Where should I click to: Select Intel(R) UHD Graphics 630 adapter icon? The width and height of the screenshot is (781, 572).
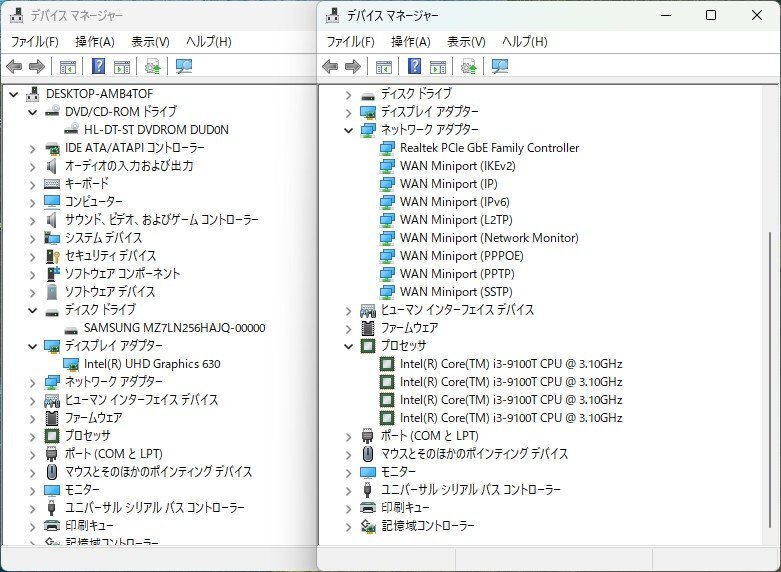71,364
